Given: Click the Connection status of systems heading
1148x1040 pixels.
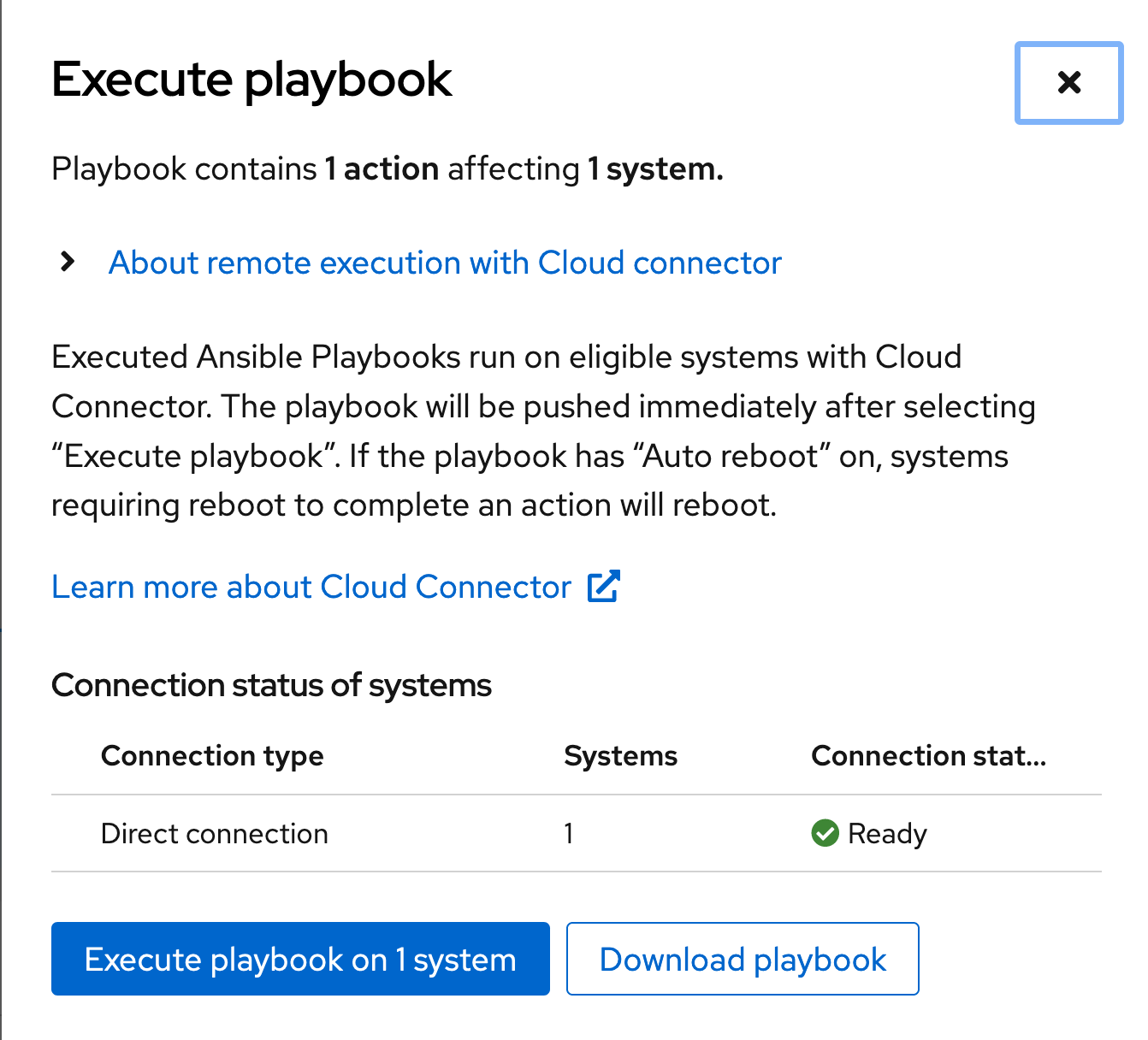Looking at the screenshot, I should pos(271,686).
